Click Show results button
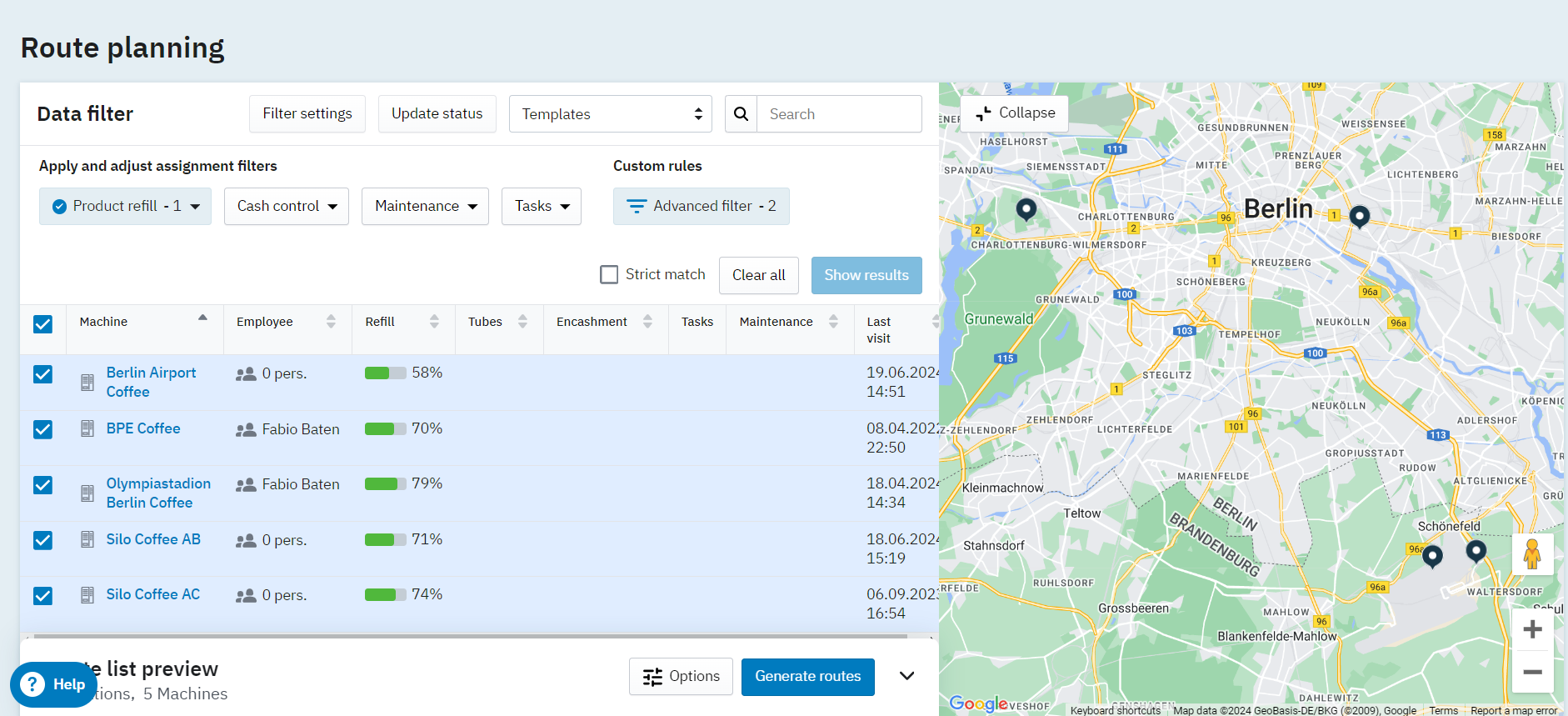Screen dimensions: 1568x716 pyautogui.click(x=866, y=275)
